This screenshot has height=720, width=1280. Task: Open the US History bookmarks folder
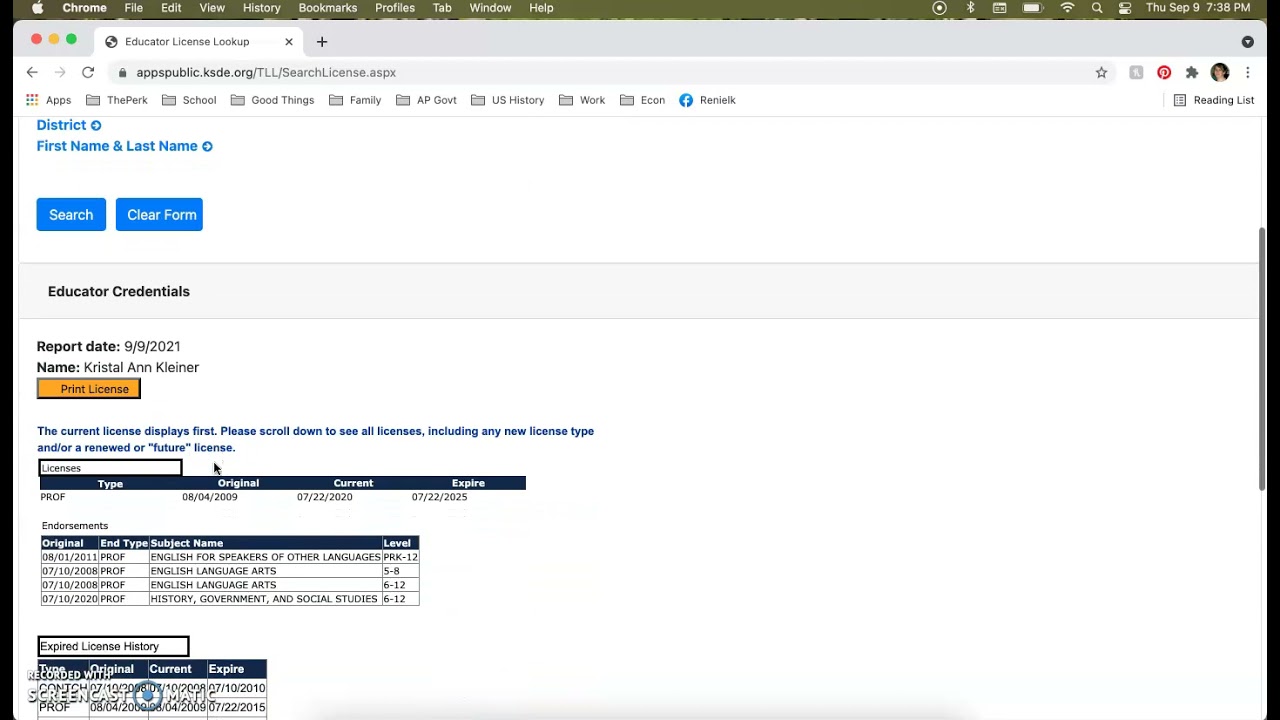point(507,100)
